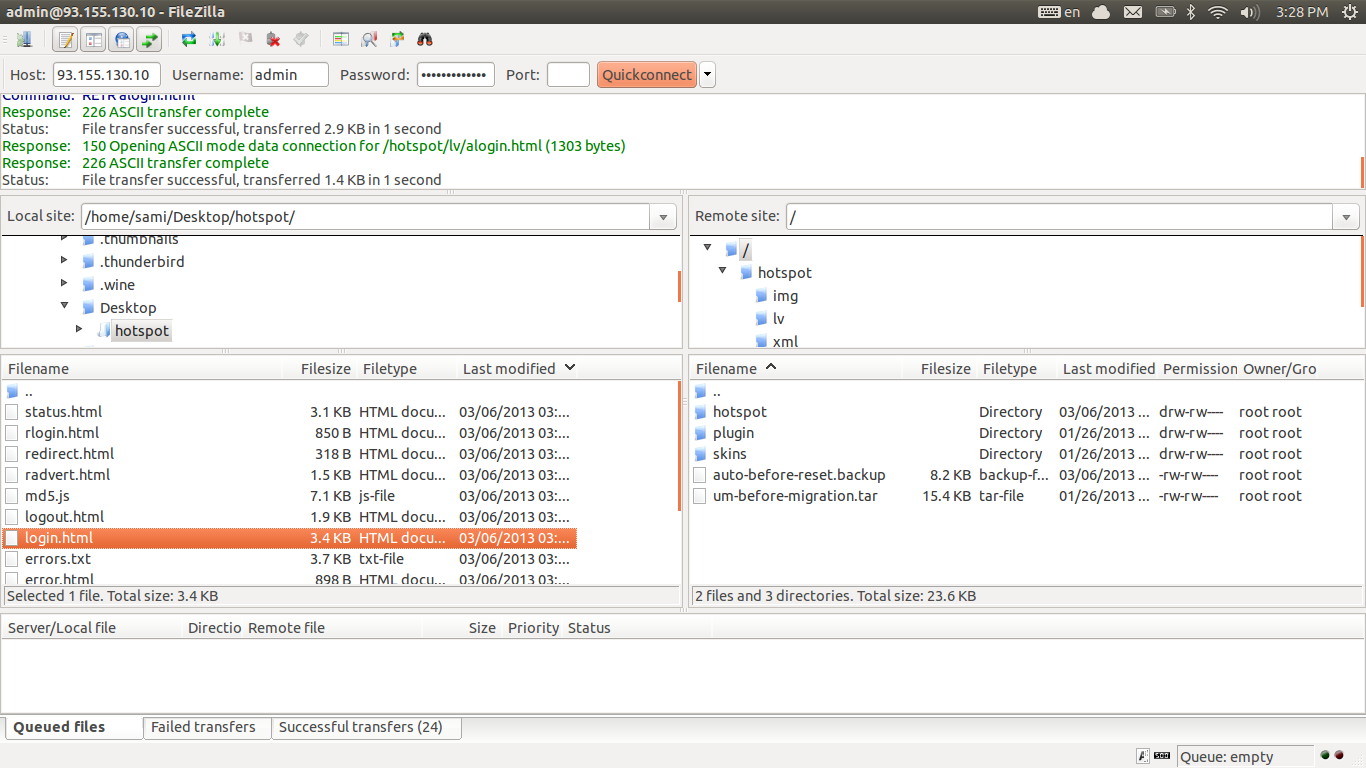Click the Port input field
The height and width of the screenshot is (768, 1366).
point(568,75)
